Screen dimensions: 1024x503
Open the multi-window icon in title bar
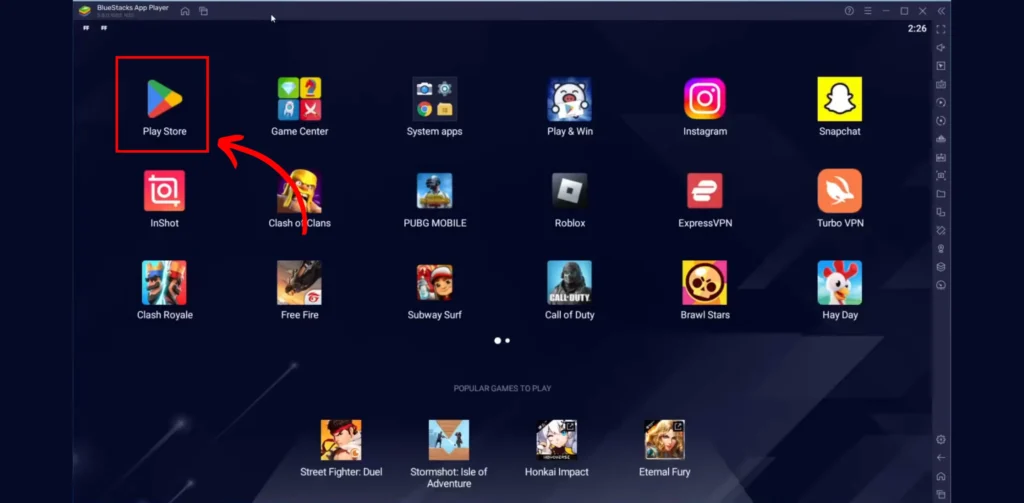coord(204,11)
